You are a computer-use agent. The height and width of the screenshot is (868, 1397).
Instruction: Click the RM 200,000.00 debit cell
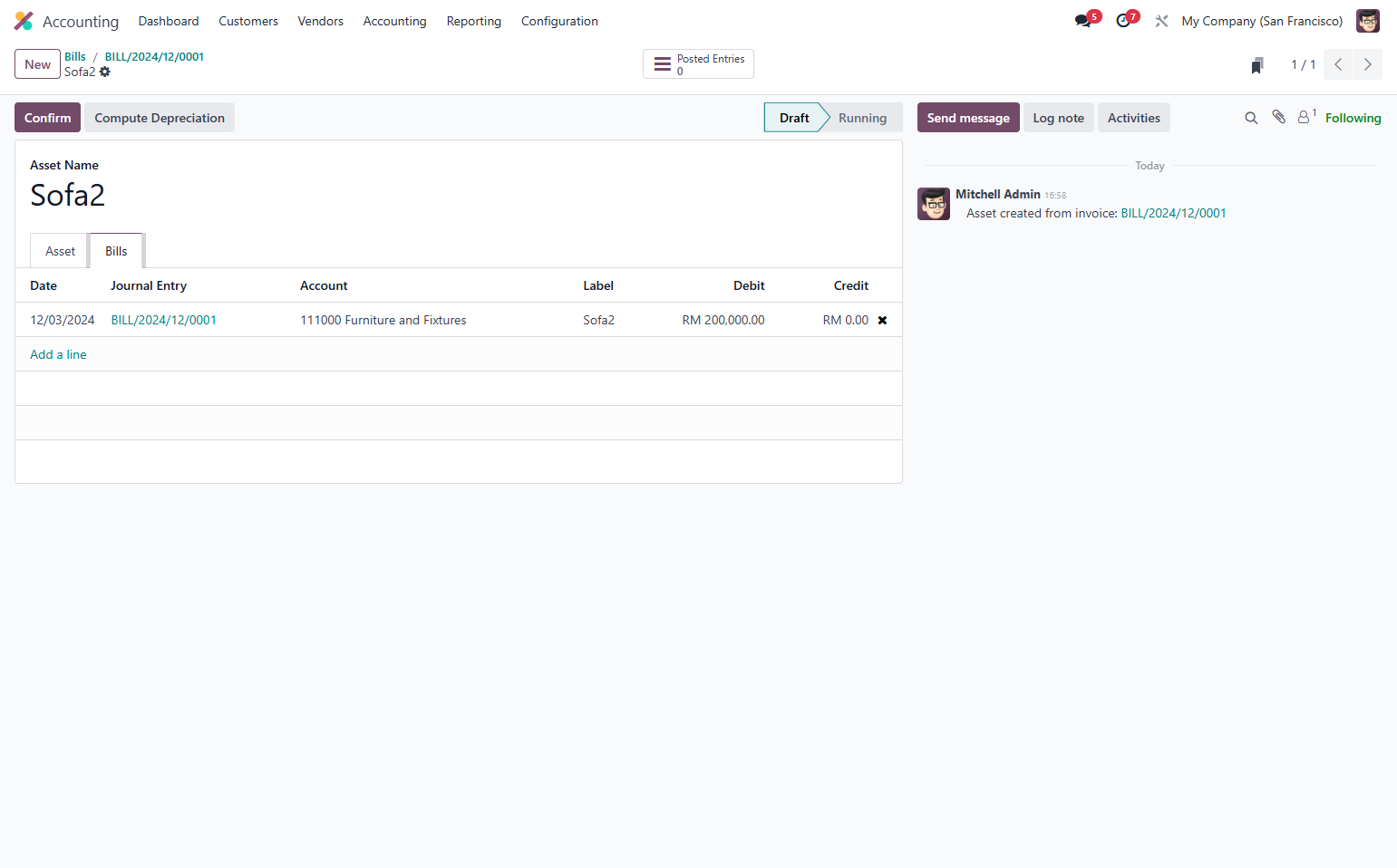tap(723, 320)
